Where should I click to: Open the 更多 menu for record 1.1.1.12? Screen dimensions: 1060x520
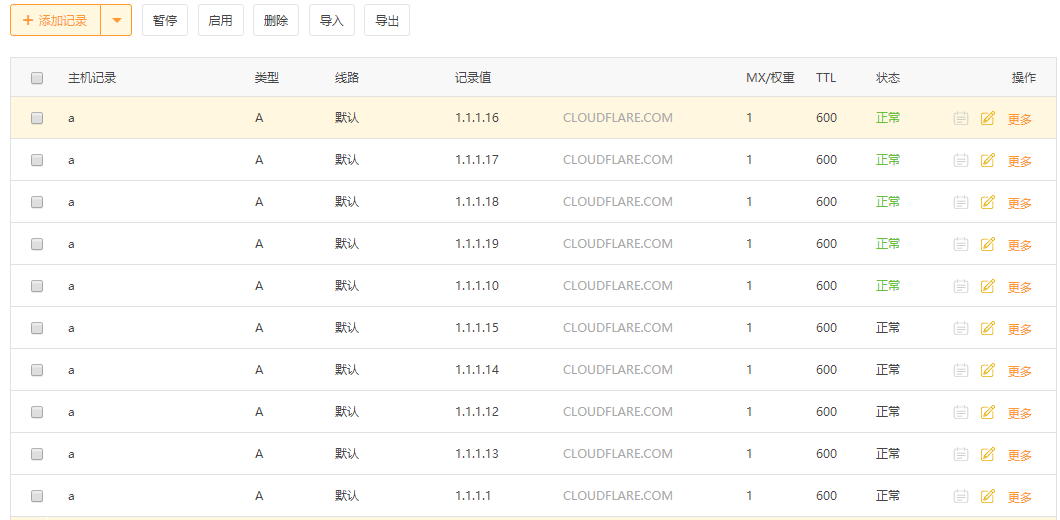[x=1020, y=413]
